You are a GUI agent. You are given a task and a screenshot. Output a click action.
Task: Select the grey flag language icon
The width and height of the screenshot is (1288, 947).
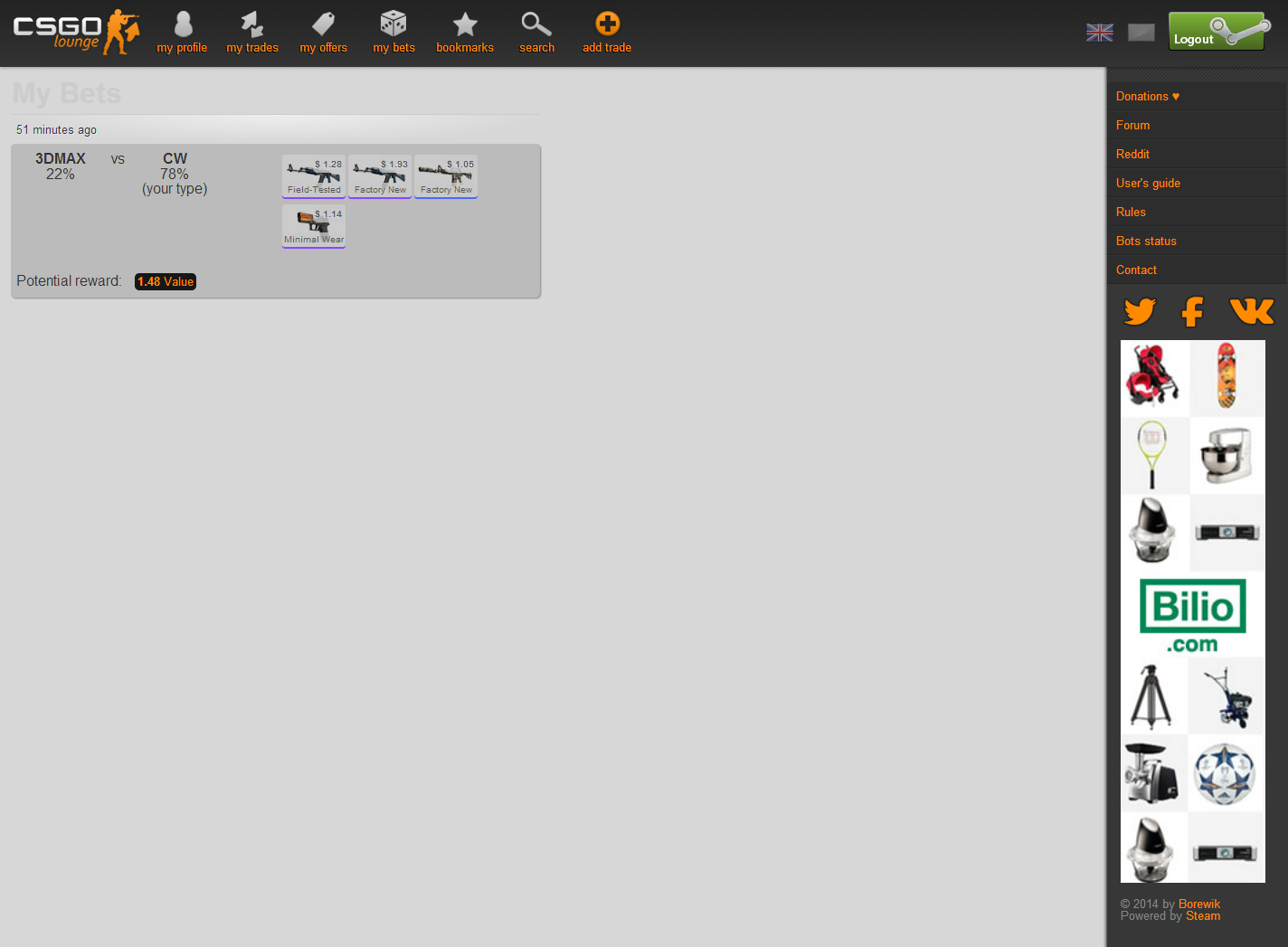click(x=1141, y=33)
